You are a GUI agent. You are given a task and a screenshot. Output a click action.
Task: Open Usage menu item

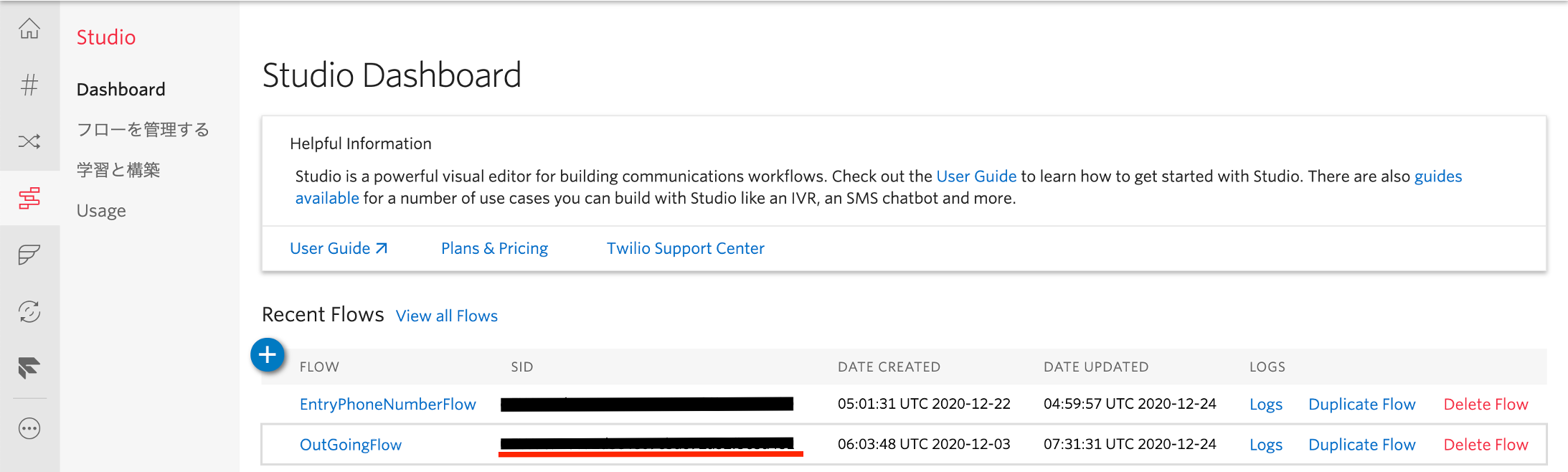pos(101,211)
